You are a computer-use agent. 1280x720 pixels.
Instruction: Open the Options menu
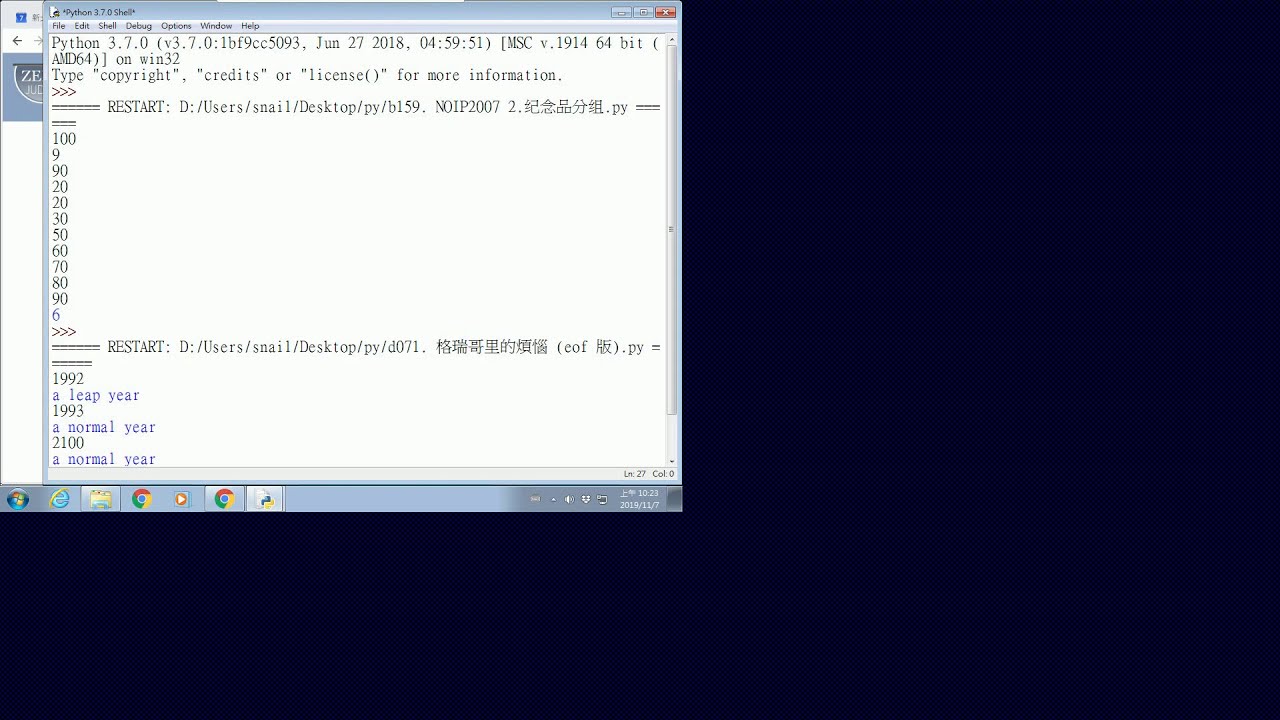click(176, 26)
